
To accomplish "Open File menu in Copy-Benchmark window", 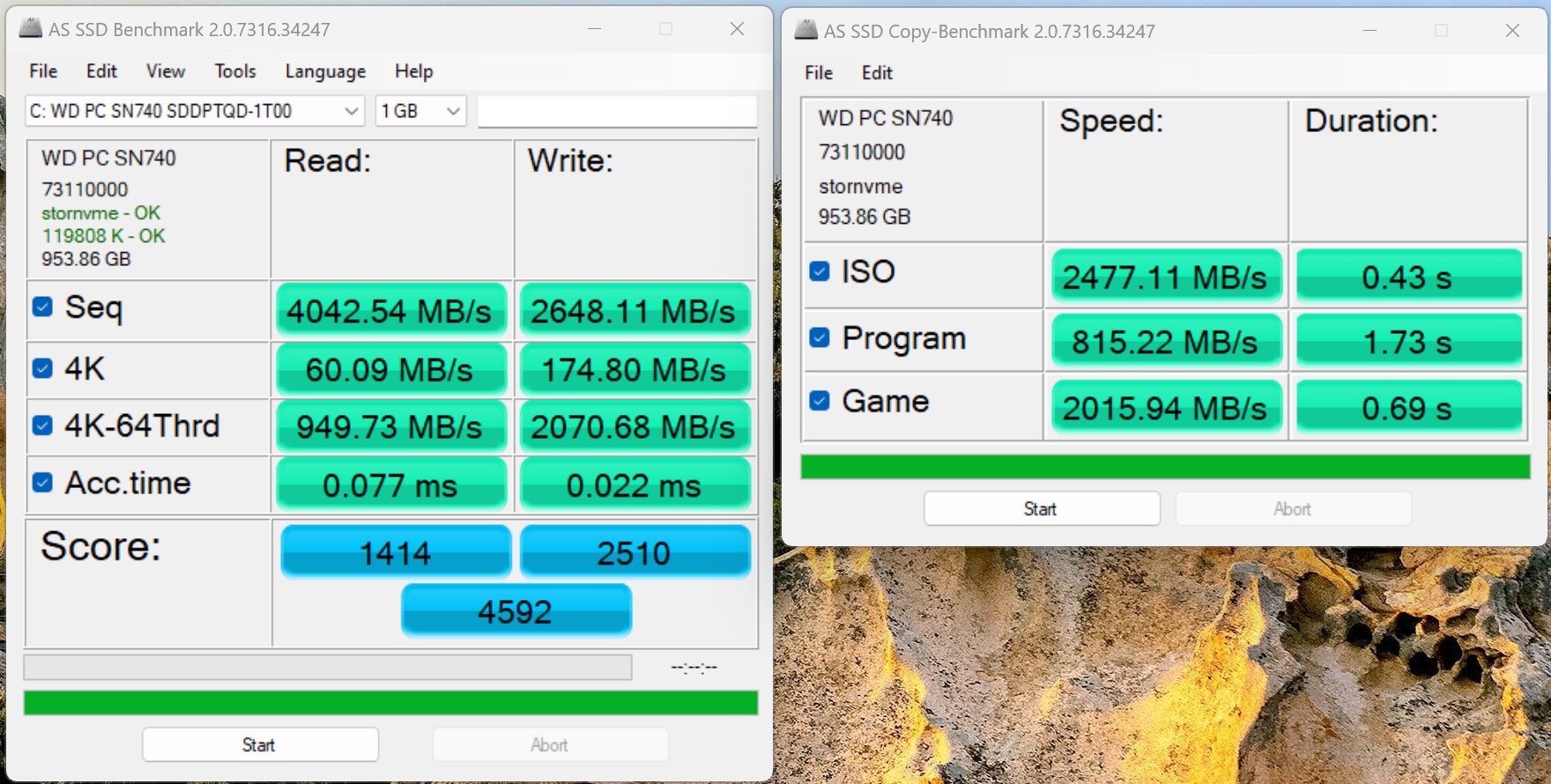I will 819,73.
